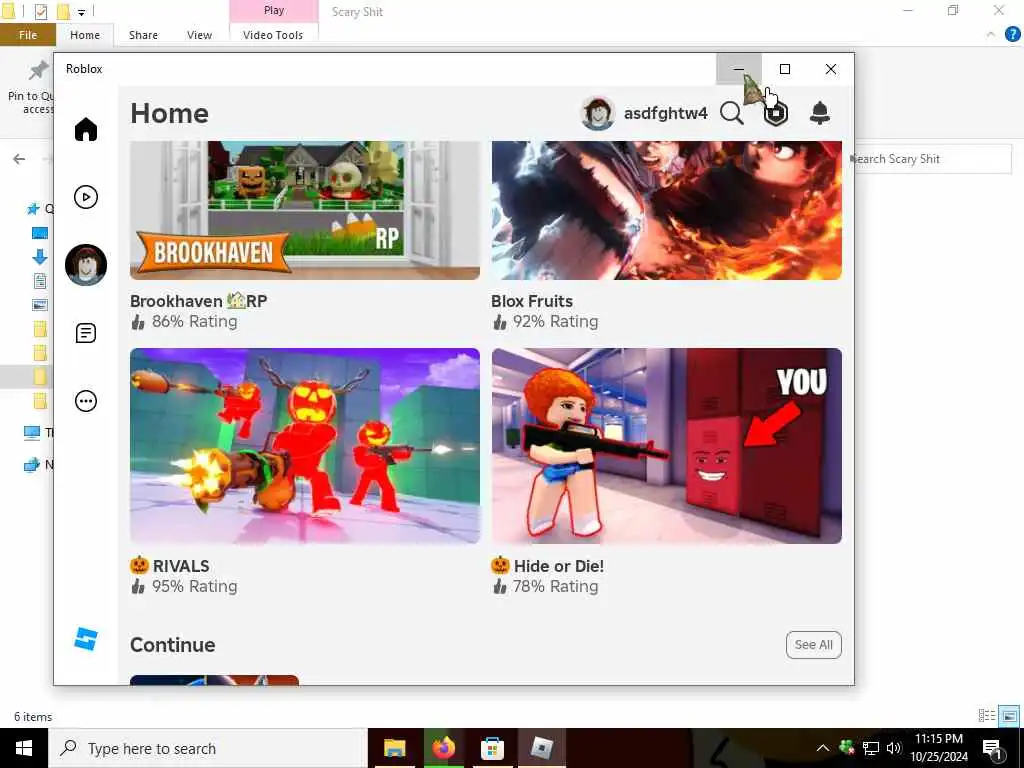Image resolution: width=1024 pixels, height=768 pixels.
Task: Open the notifications bell icon
Action: pos(820,113)
